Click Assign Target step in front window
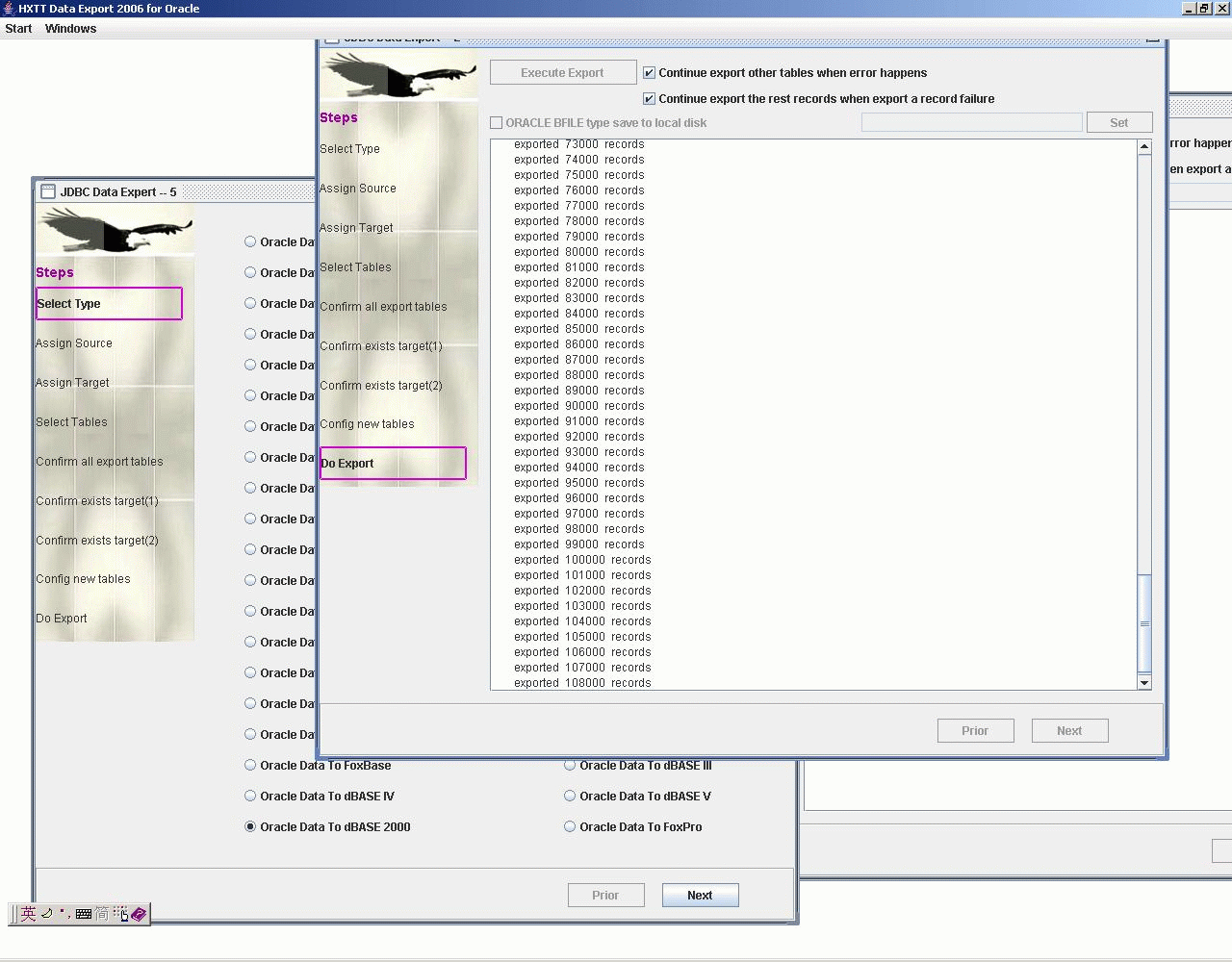1232x962 pixels. [x=356, y=228]
